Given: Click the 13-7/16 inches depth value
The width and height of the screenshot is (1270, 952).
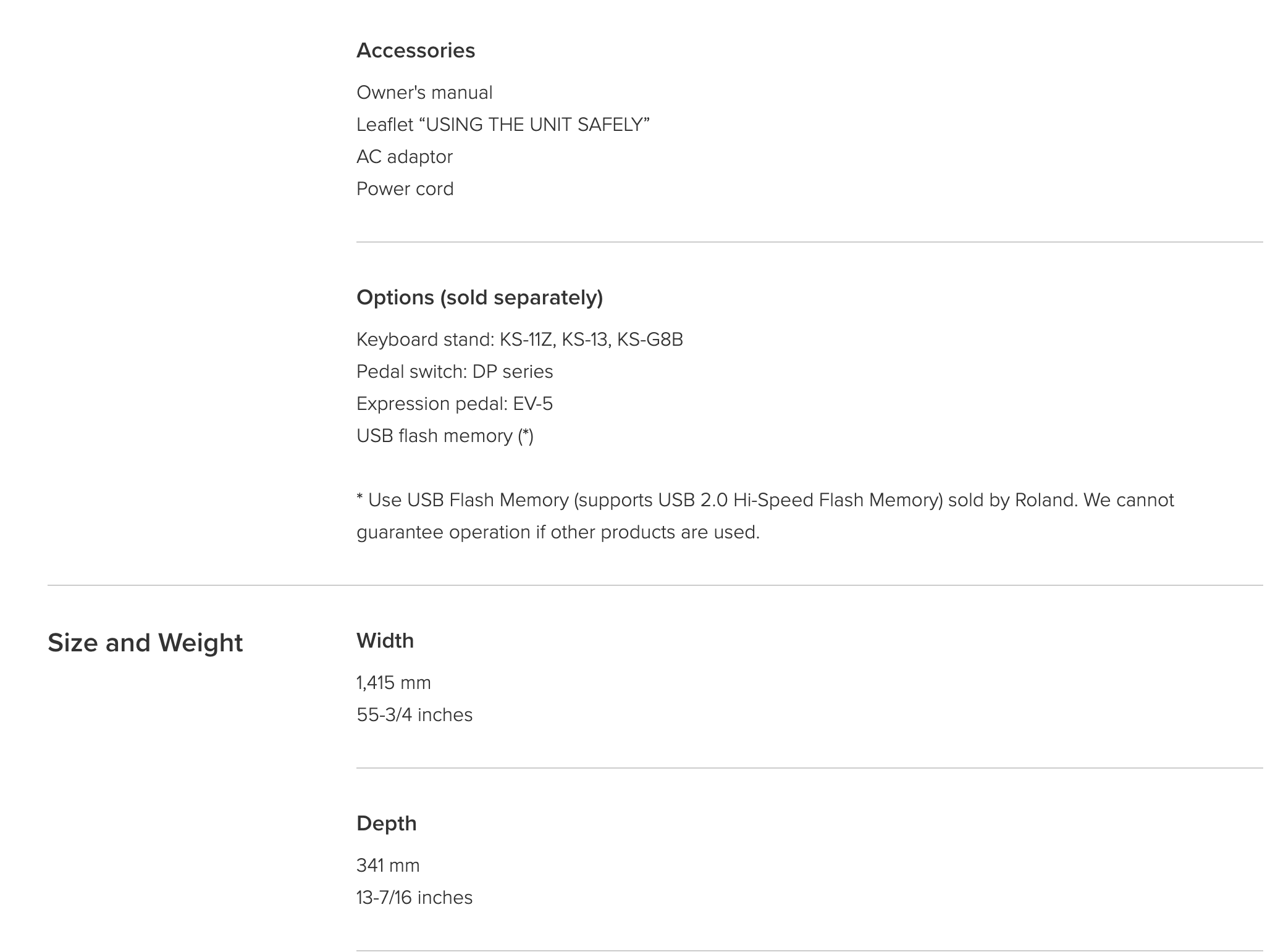Looking at the screenshot, I should point(414,898).
